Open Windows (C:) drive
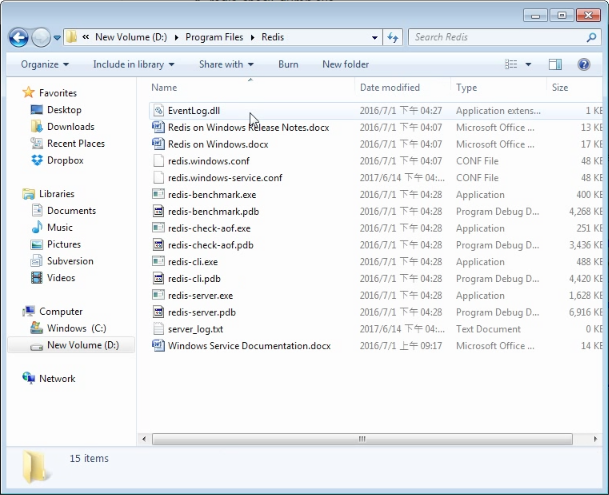The width and height of the screenshot is (609, 495). (77, 328)
